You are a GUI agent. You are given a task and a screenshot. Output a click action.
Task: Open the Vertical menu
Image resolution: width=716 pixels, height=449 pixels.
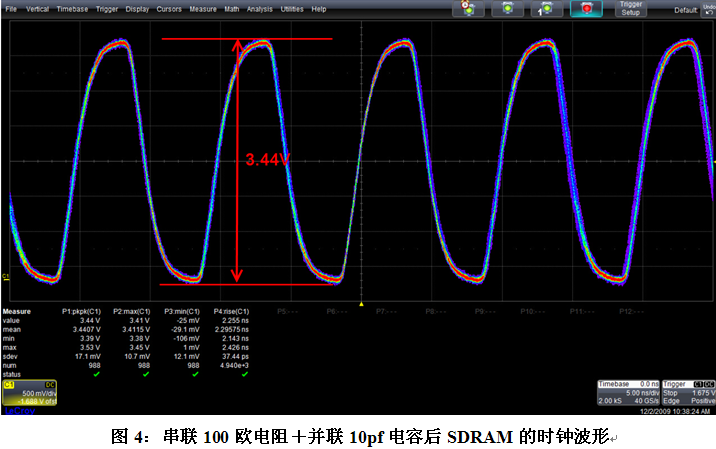[37, 9]
